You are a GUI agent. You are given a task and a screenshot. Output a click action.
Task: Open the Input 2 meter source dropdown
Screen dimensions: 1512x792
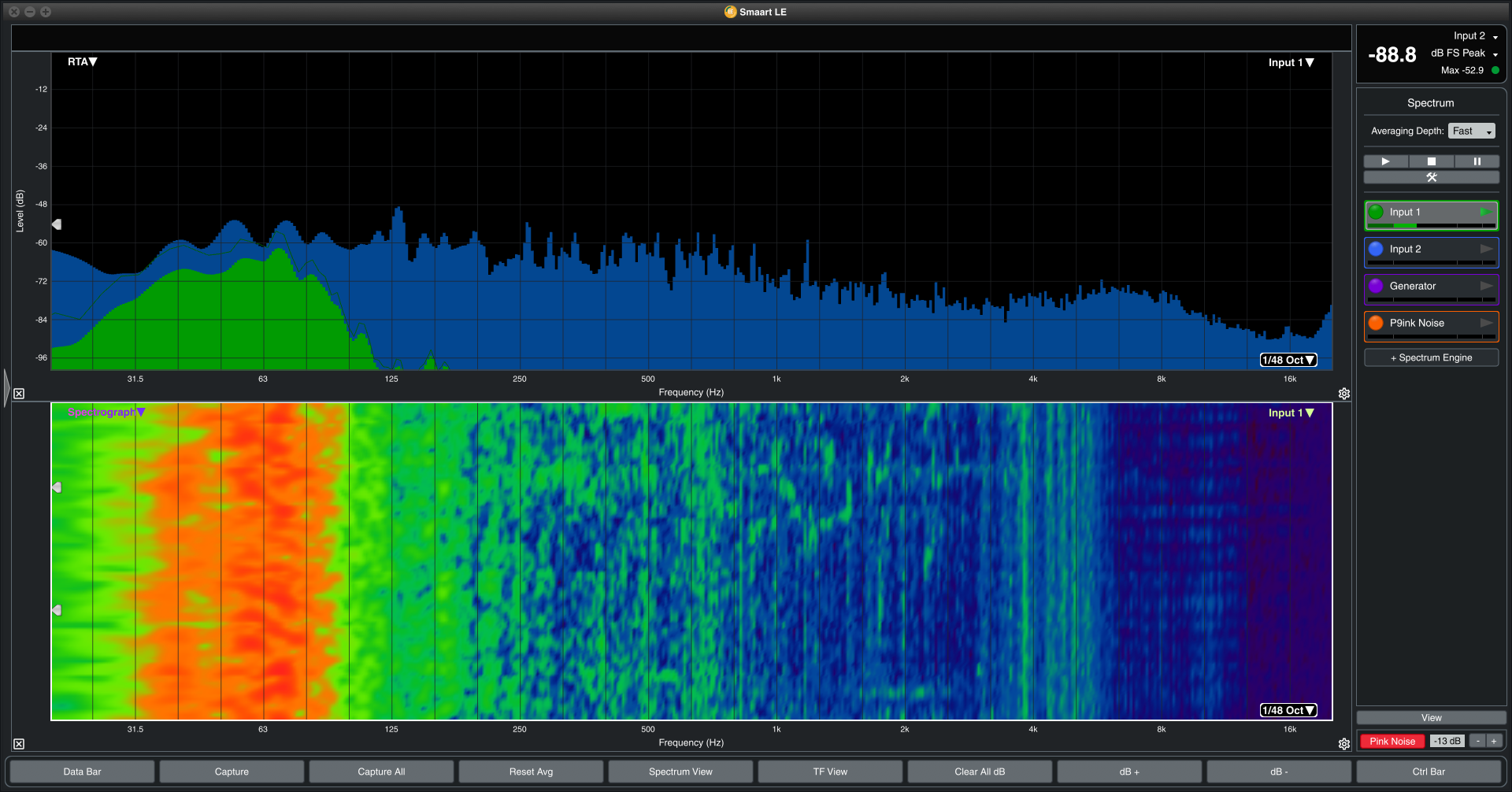[1475, 35]
